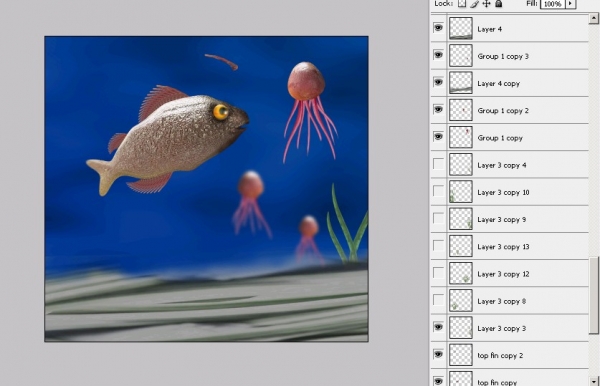Click the Layer 4 thumbnail
The width and height of the screenshot is (600, 386).
pos(461,28)
